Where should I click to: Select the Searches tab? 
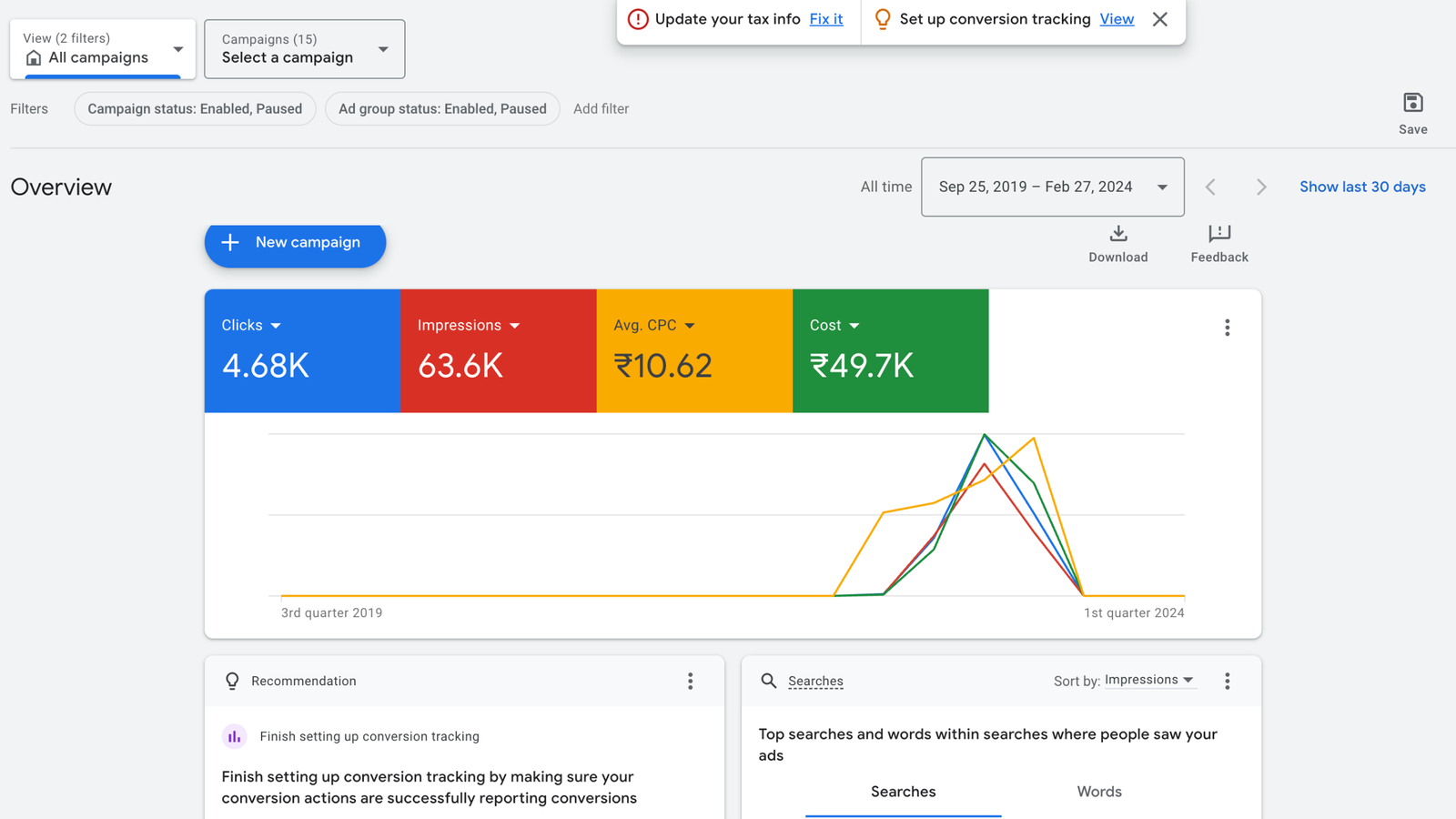903,792
